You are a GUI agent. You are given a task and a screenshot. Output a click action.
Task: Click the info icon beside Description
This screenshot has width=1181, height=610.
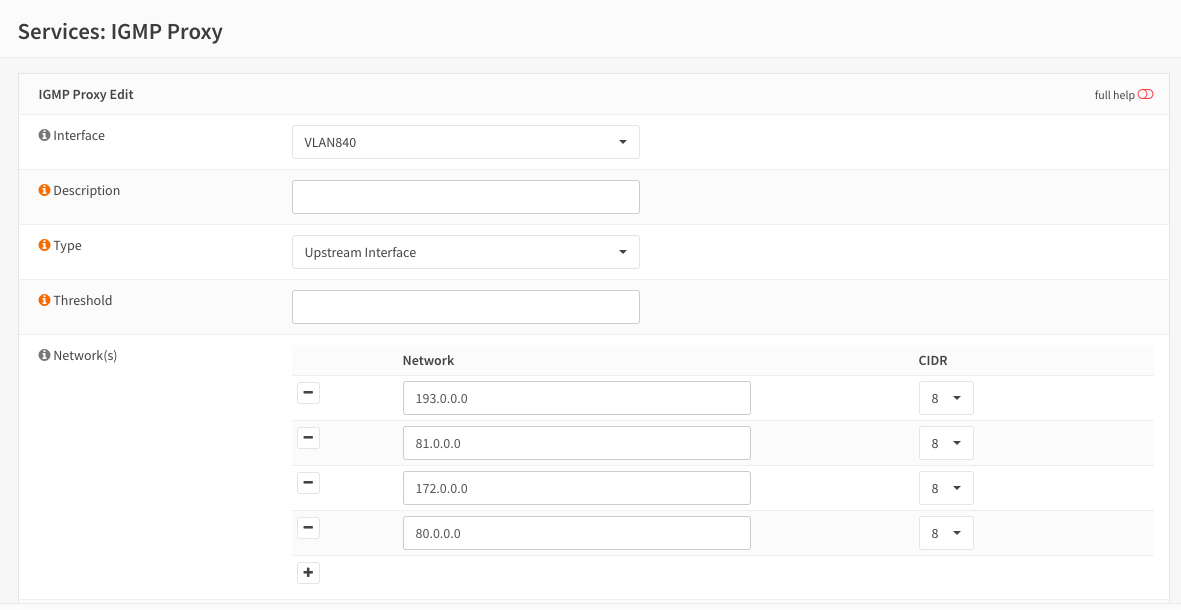44,190
